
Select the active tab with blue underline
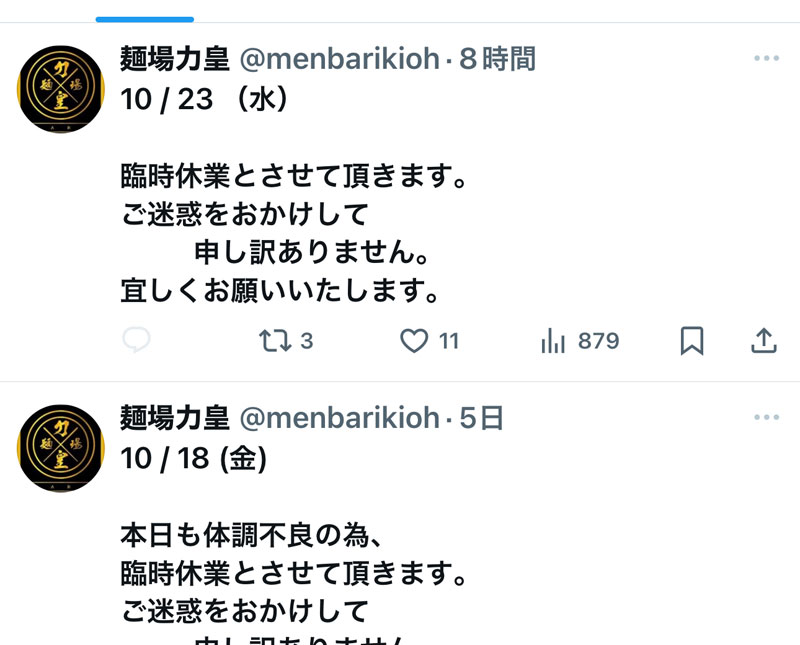click(145, 11)
